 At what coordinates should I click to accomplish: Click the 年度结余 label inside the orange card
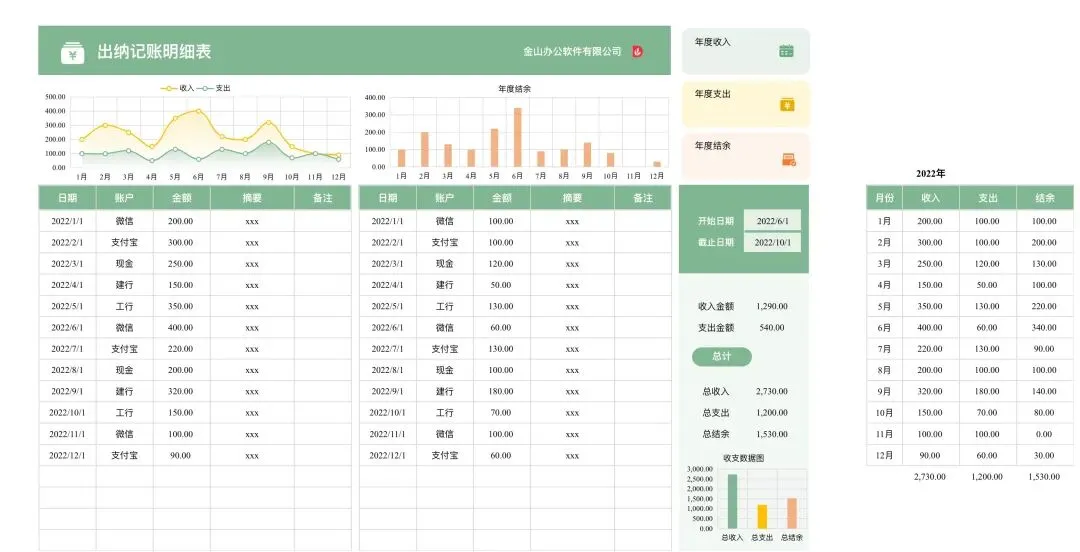pyautogui.click(x=712, y=145)
